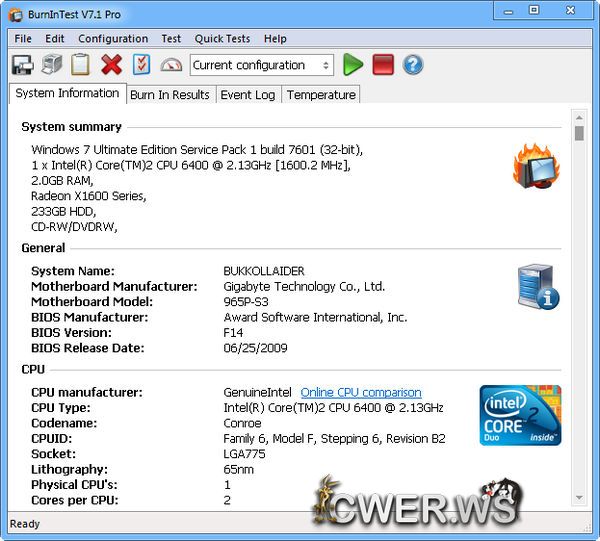
Task: Click the CPUID Family 6 value
Action: tap(334, 439)
